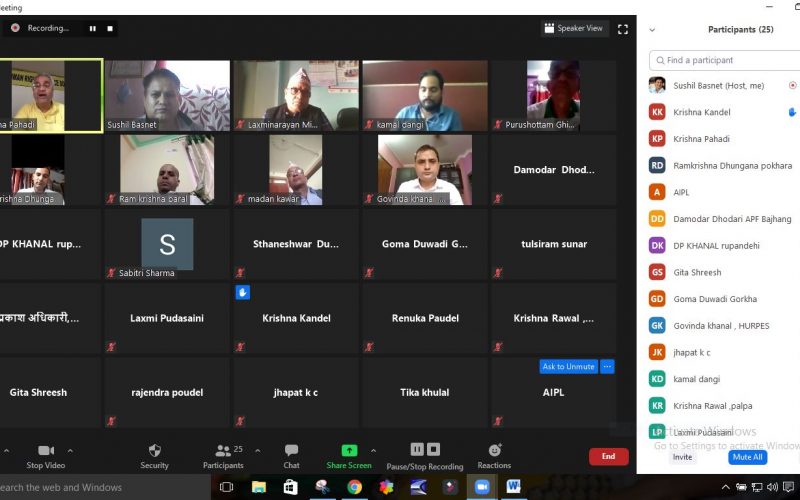The width and height of the screenshot is (800, 500).
Task: Click the red End meeting button
Action: (608, 457)
